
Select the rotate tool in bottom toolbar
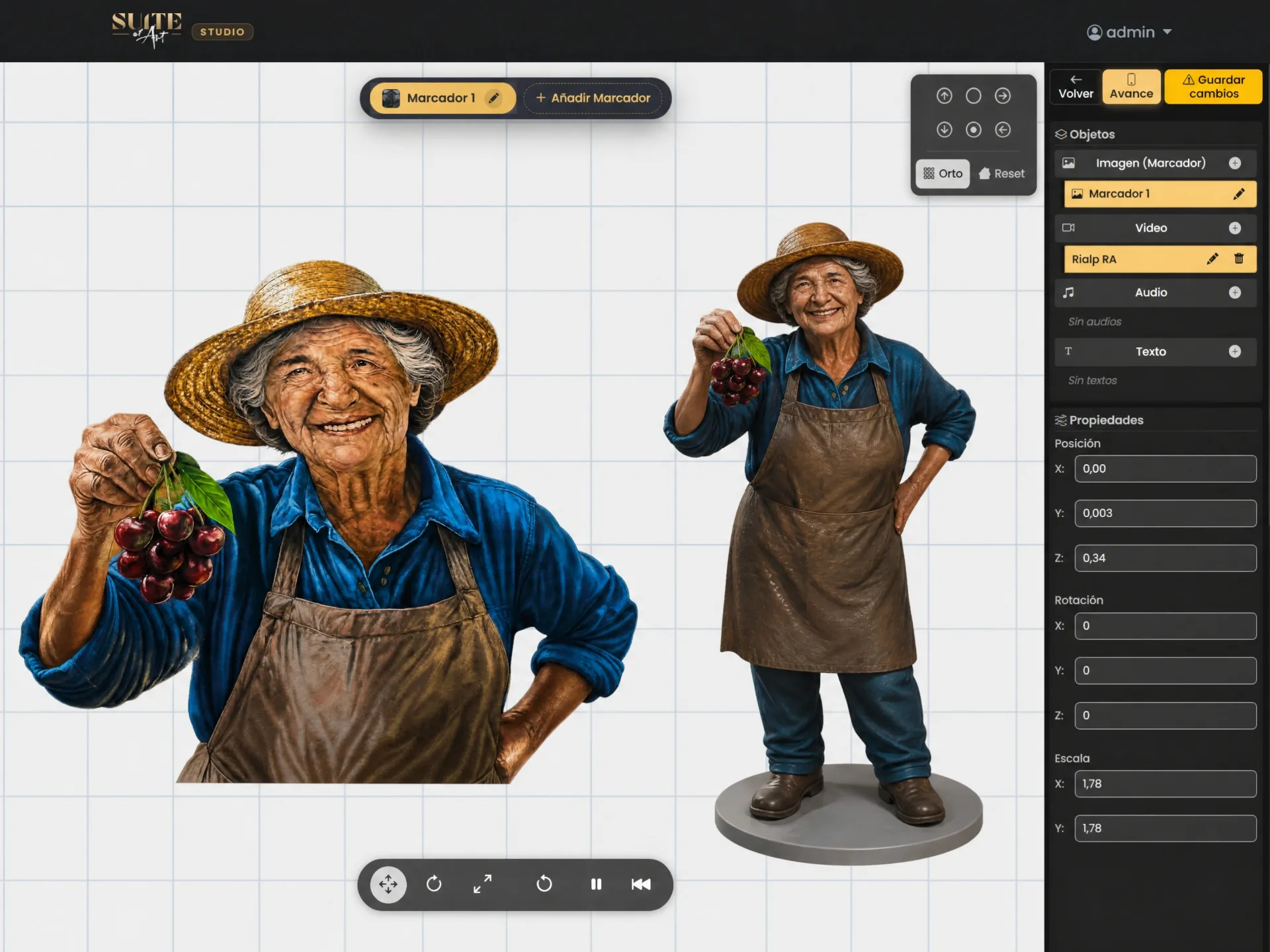434,884
